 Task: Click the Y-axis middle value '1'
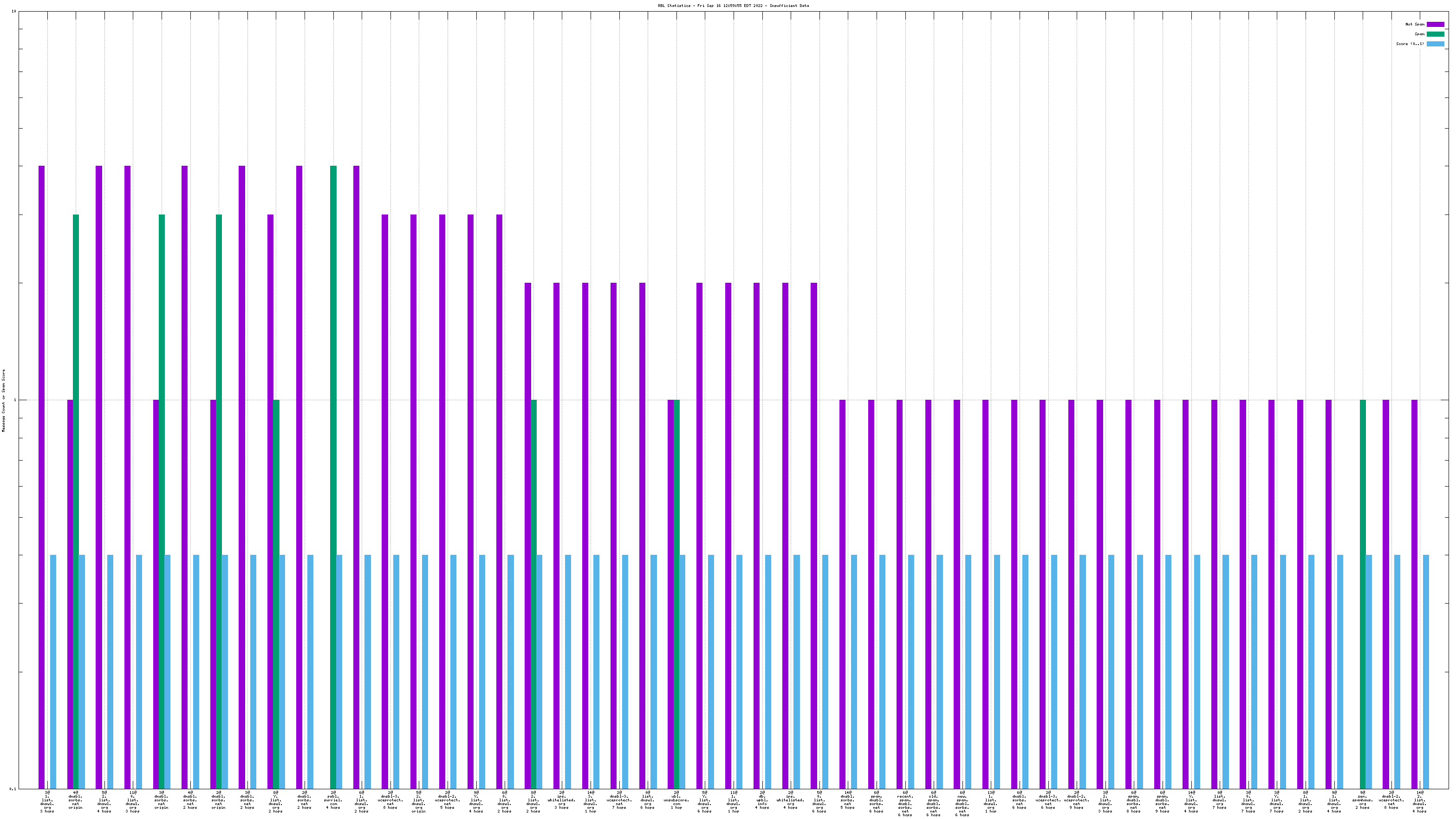[x=15, y=400]
